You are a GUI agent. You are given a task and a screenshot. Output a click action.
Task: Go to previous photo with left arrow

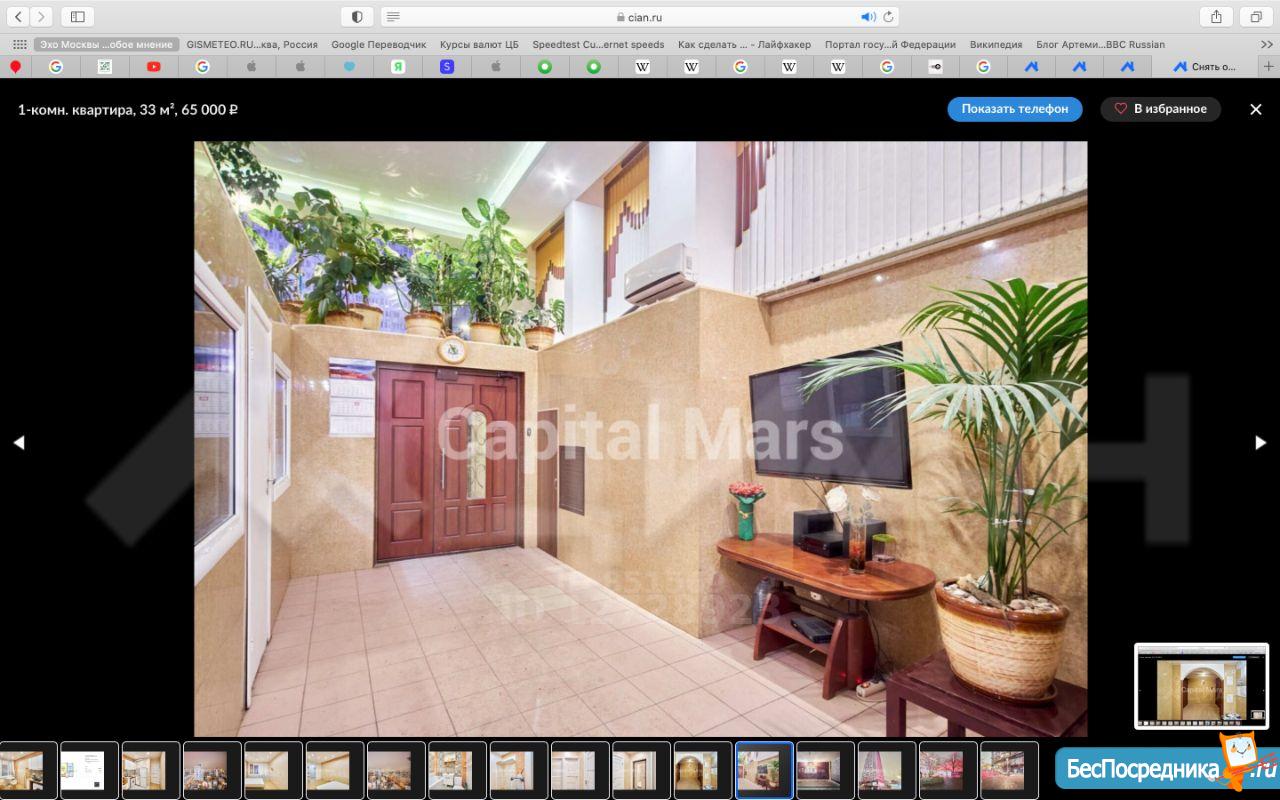pyautogui.click(x=18, y=443)
